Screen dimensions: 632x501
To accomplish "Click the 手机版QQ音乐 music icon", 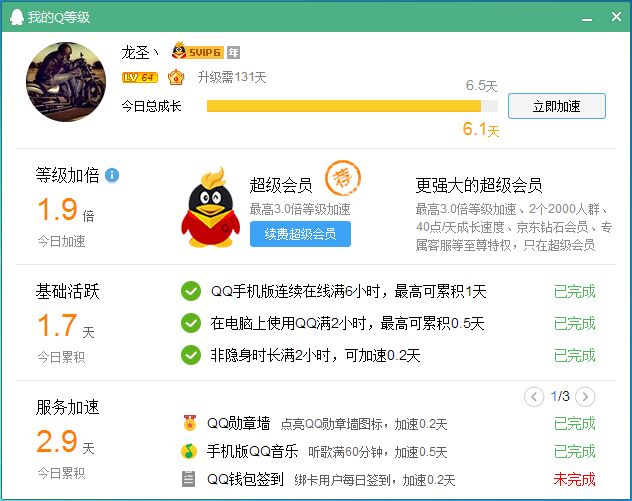I will coord(189,451).
